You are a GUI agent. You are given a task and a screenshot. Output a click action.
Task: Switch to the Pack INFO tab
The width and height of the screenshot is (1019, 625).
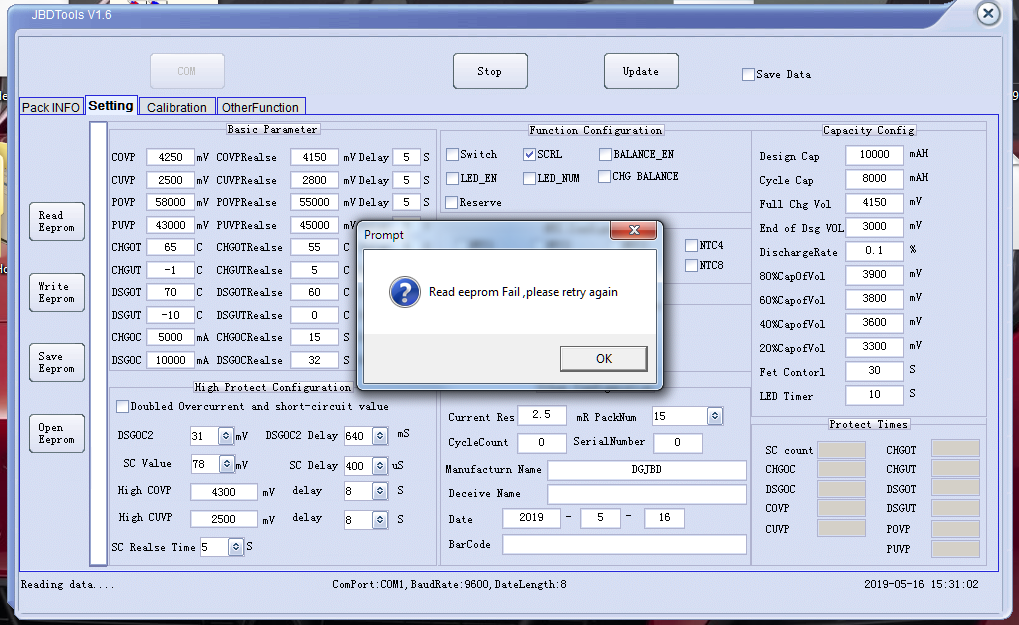(x=51, y=107)
